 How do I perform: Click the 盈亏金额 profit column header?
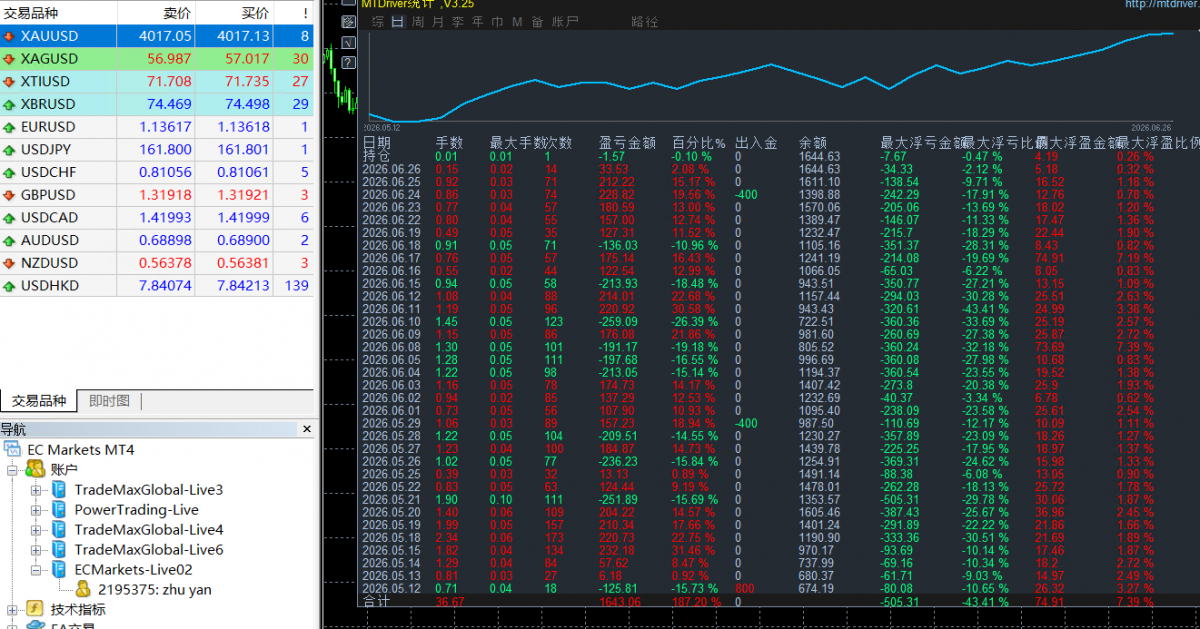627,143
